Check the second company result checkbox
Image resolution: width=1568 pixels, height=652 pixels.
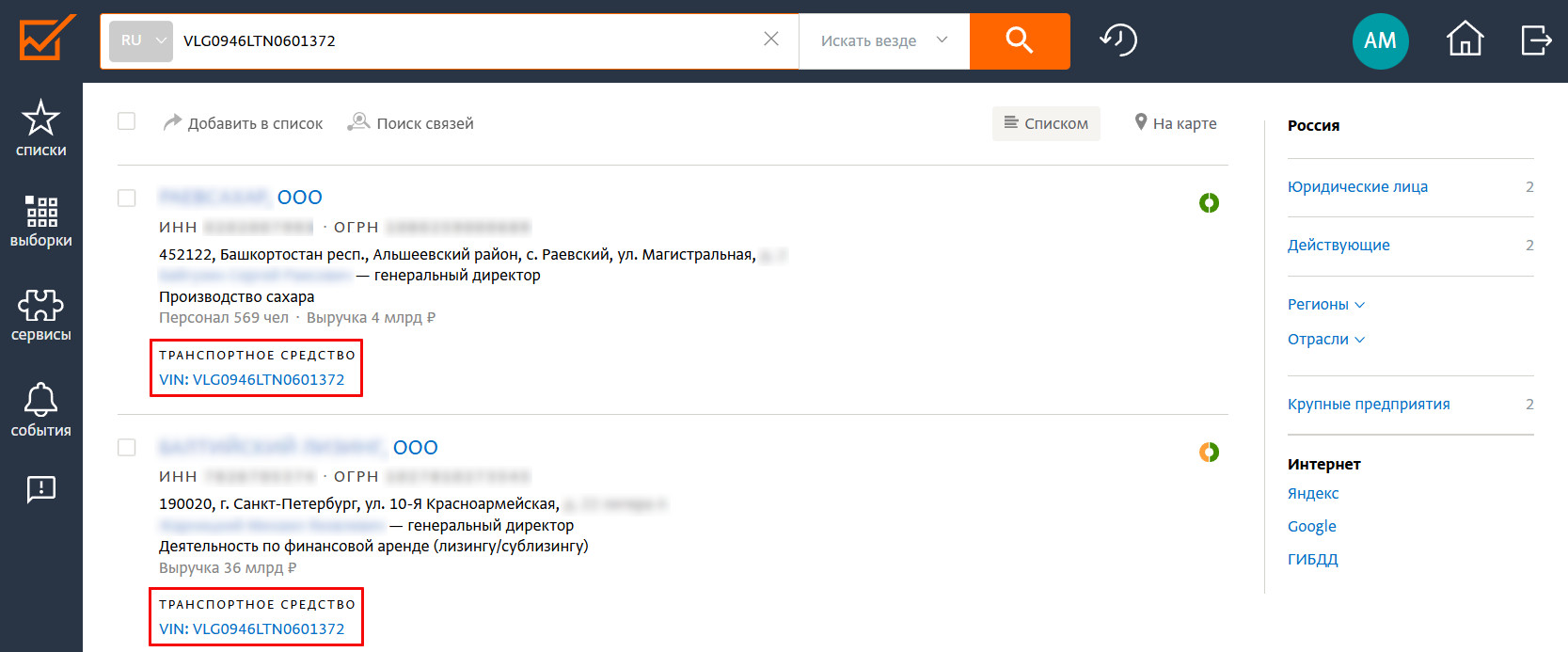tap(127, 447)
